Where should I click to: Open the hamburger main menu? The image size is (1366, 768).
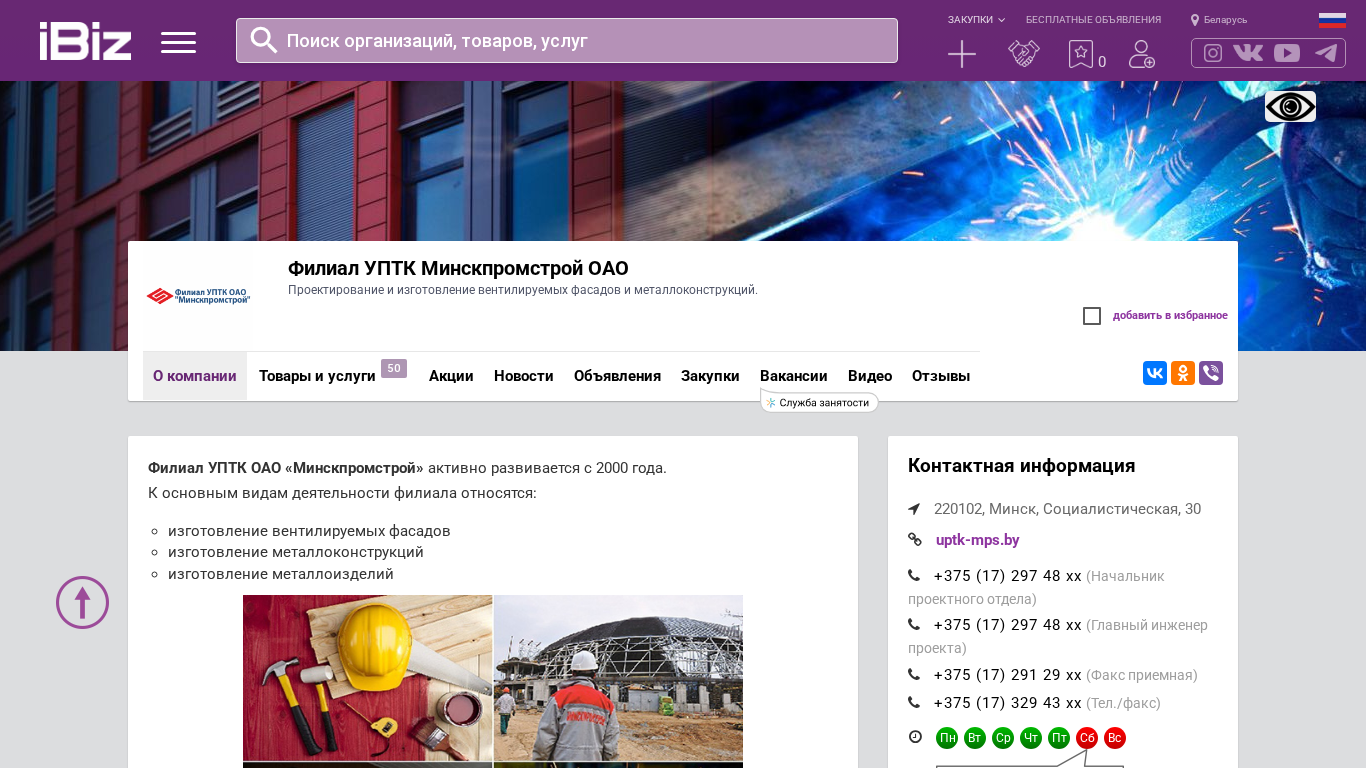(178, 42)
